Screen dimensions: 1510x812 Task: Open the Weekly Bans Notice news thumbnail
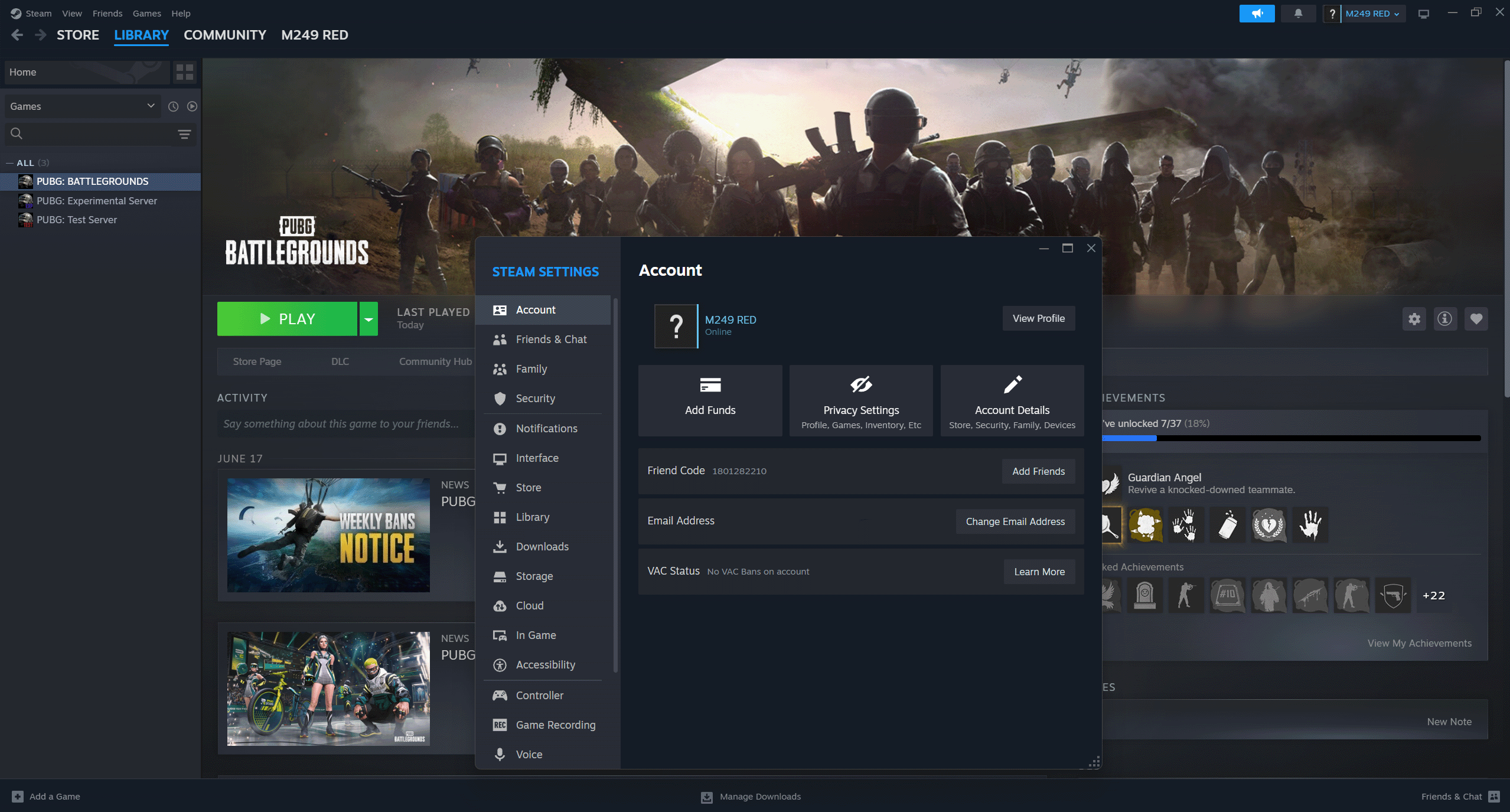[328, 535]
